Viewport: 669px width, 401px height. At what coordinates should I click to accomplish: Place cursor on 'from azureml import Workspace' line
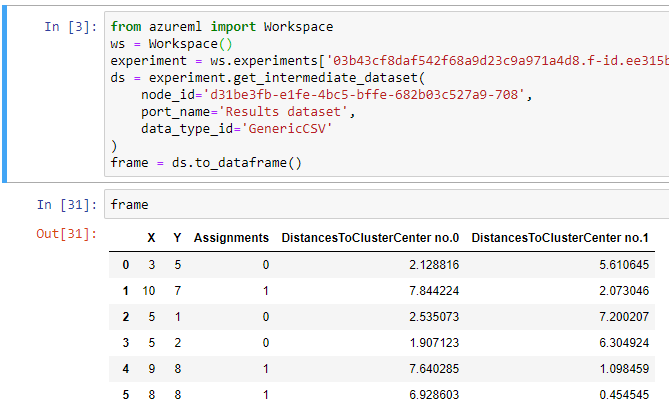222,26
